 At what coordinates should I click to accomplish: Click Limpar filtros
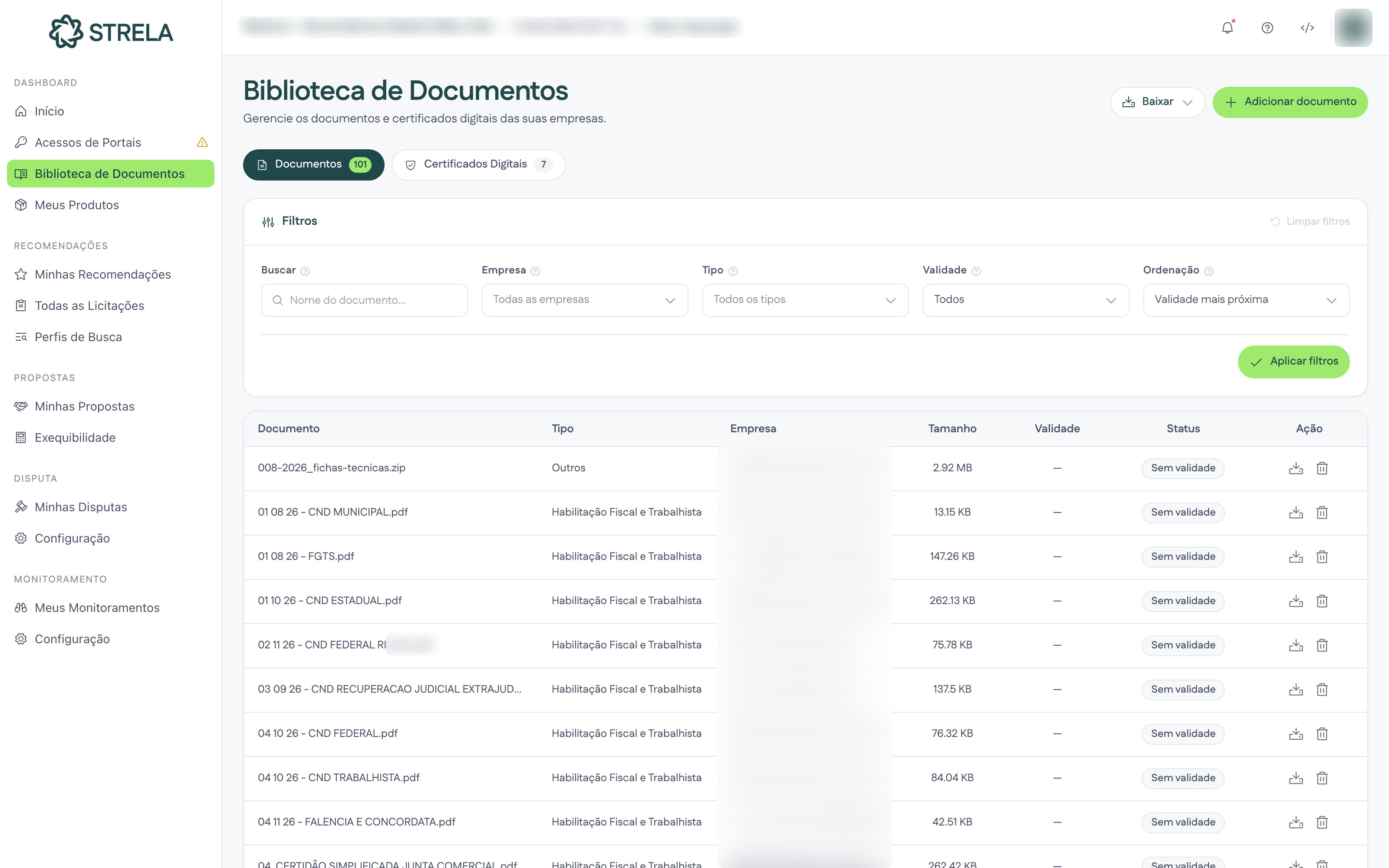pos(1309,222)
